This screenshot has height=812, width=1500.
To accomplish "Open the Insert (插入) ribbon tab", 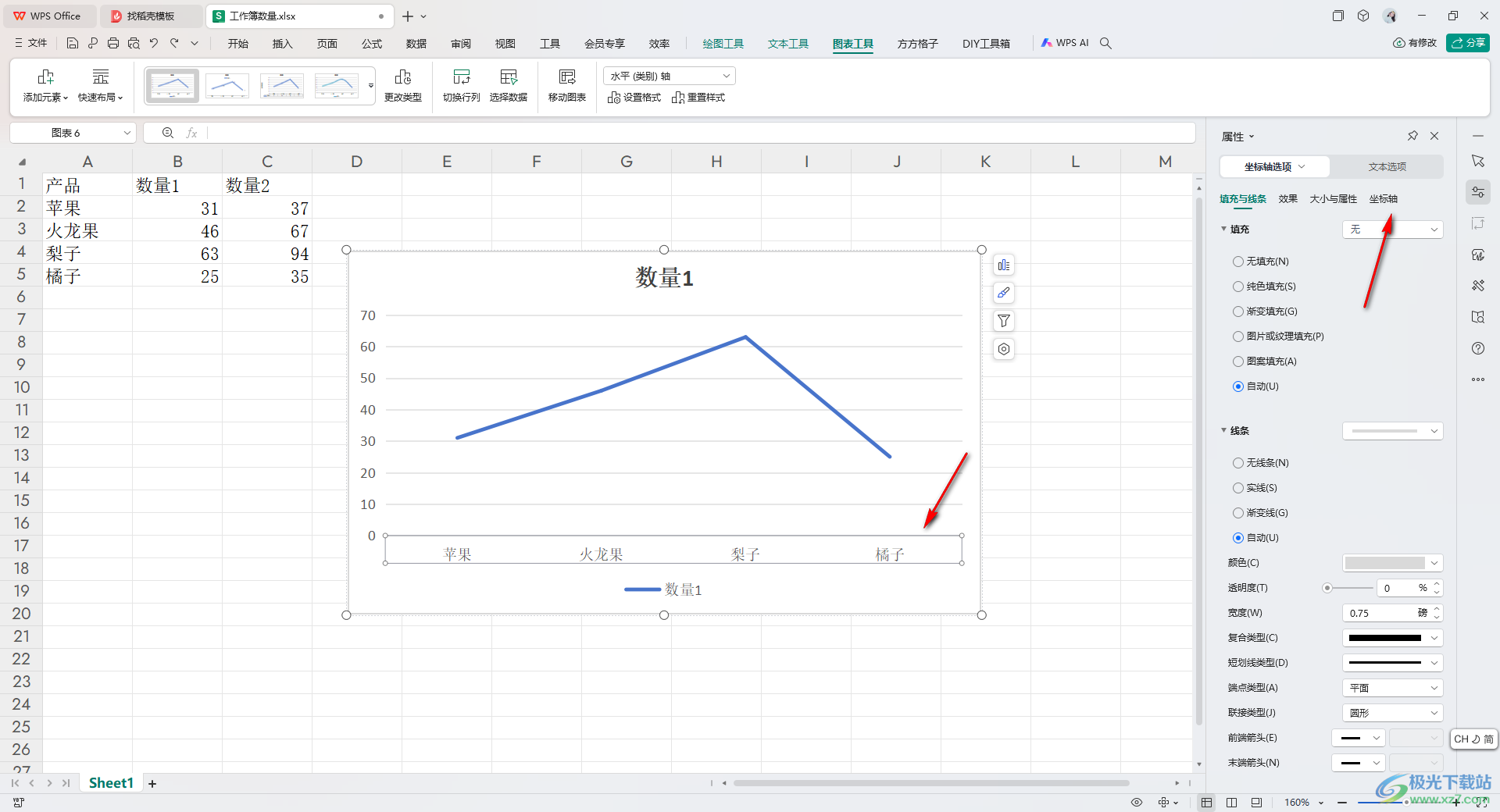I will (x=282, y=44).
